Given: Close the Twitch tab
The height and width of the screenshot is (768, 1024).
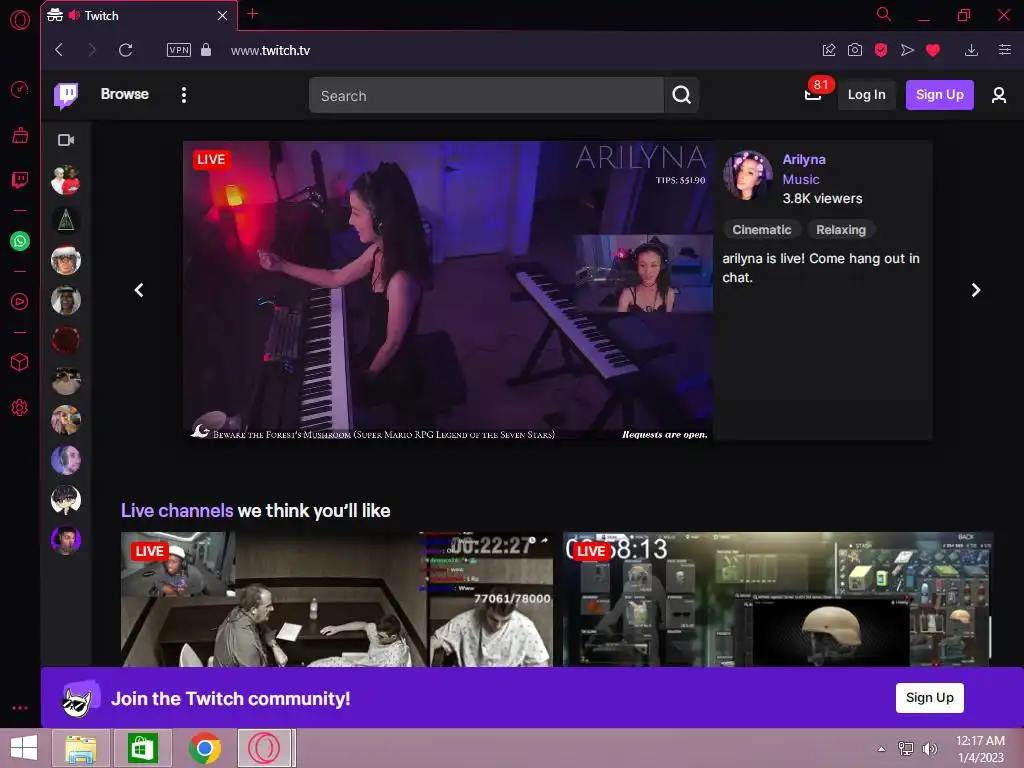Looking at the screenshot, I should (222, 16).
